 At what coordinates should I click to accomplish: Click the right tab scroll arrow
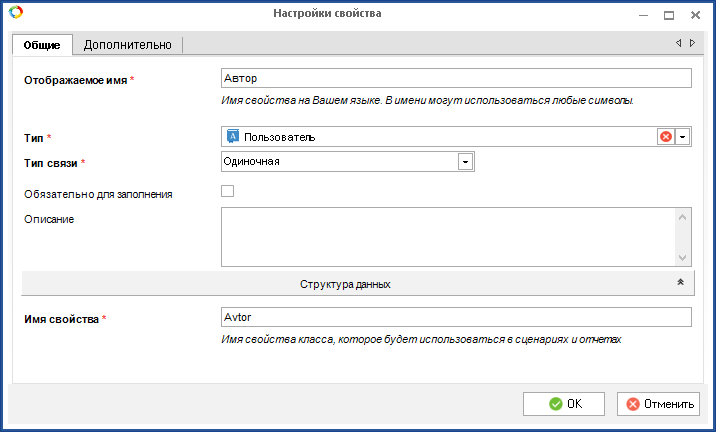pos(692,43)
